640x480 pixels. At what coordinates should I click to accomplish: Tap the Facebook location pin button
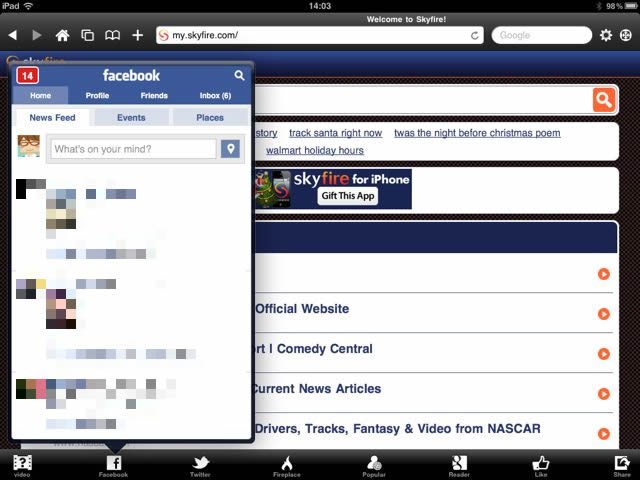coord(230,149)
